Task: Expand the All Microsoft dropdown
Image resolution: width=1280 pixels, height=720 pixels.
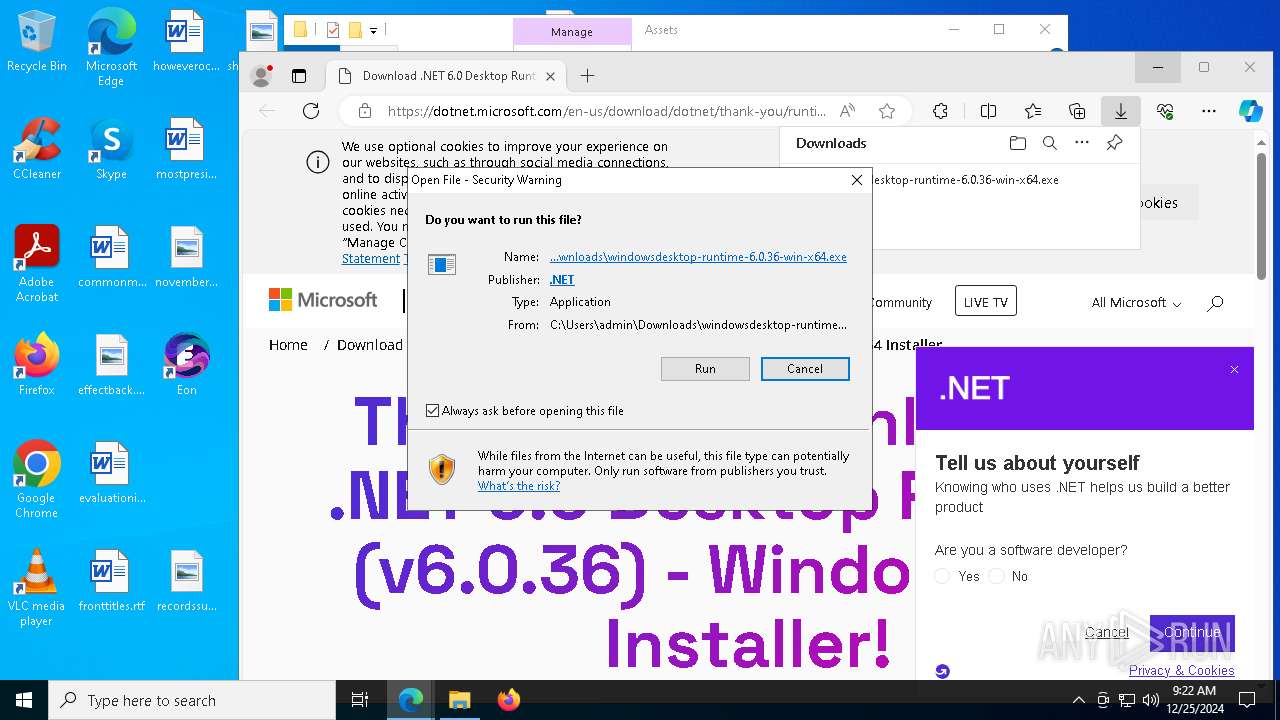Action: [x=1136, y=303]
